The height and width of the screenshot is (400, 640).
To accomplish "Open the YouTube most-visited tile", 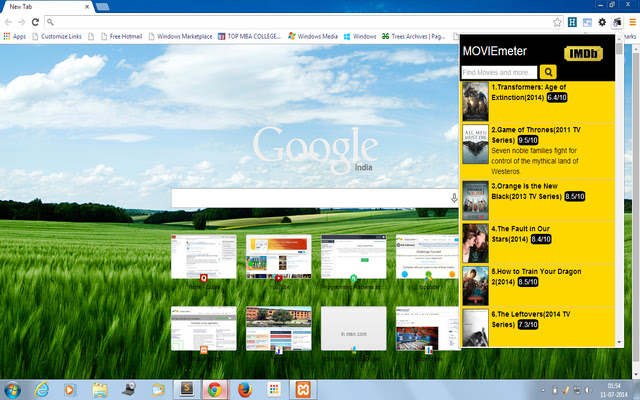I will pos(279,257).
